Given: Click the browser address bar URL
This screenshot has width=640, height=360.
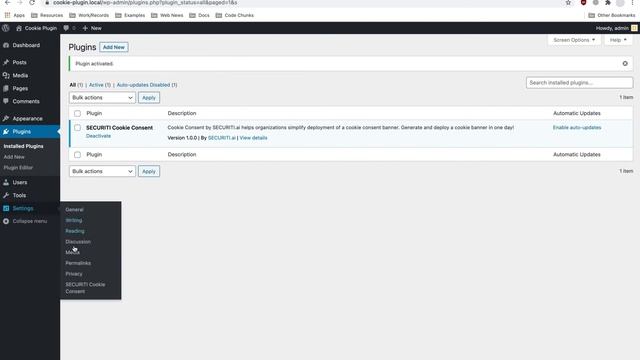Looking at the screenshot, I should pos(145,2).
